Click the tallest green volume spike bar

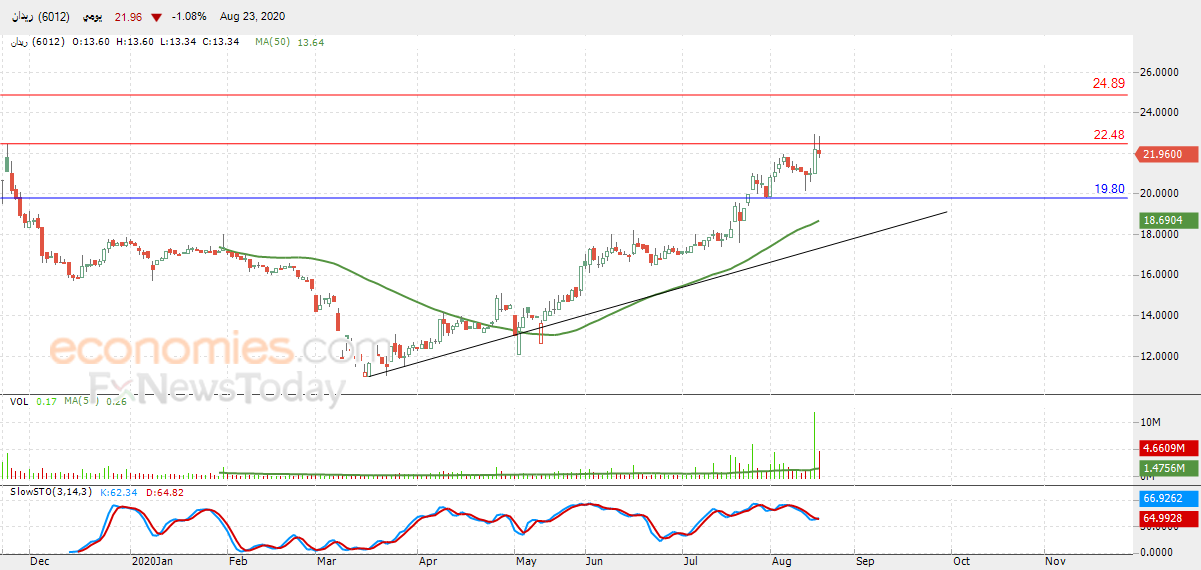pyautogui.click(x=814, y=444)
